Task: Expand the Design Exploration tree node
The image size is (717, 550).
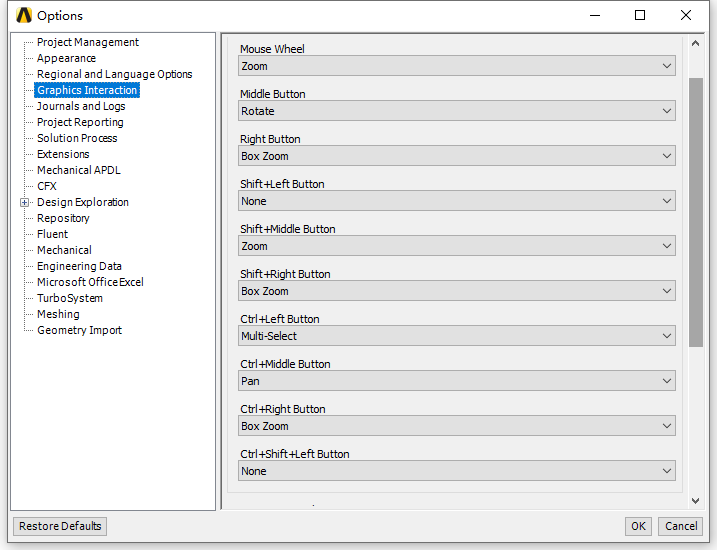Action: tap(25, 203)
